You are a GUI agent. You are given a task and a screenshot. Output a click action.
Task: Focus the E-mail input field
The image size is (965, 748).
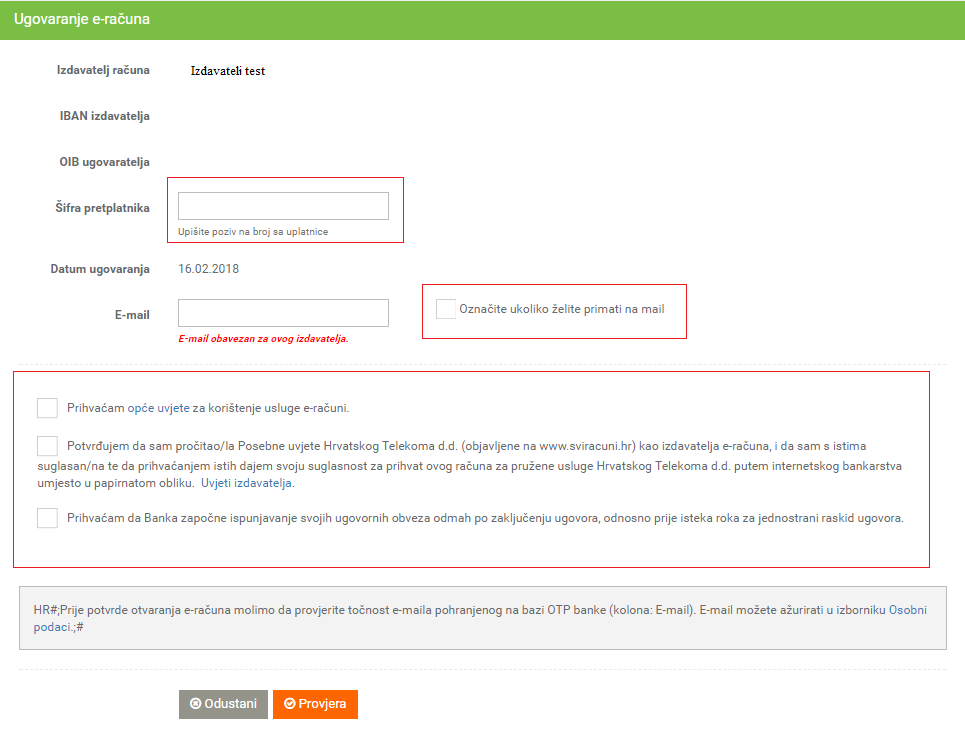tap(283, 313)
